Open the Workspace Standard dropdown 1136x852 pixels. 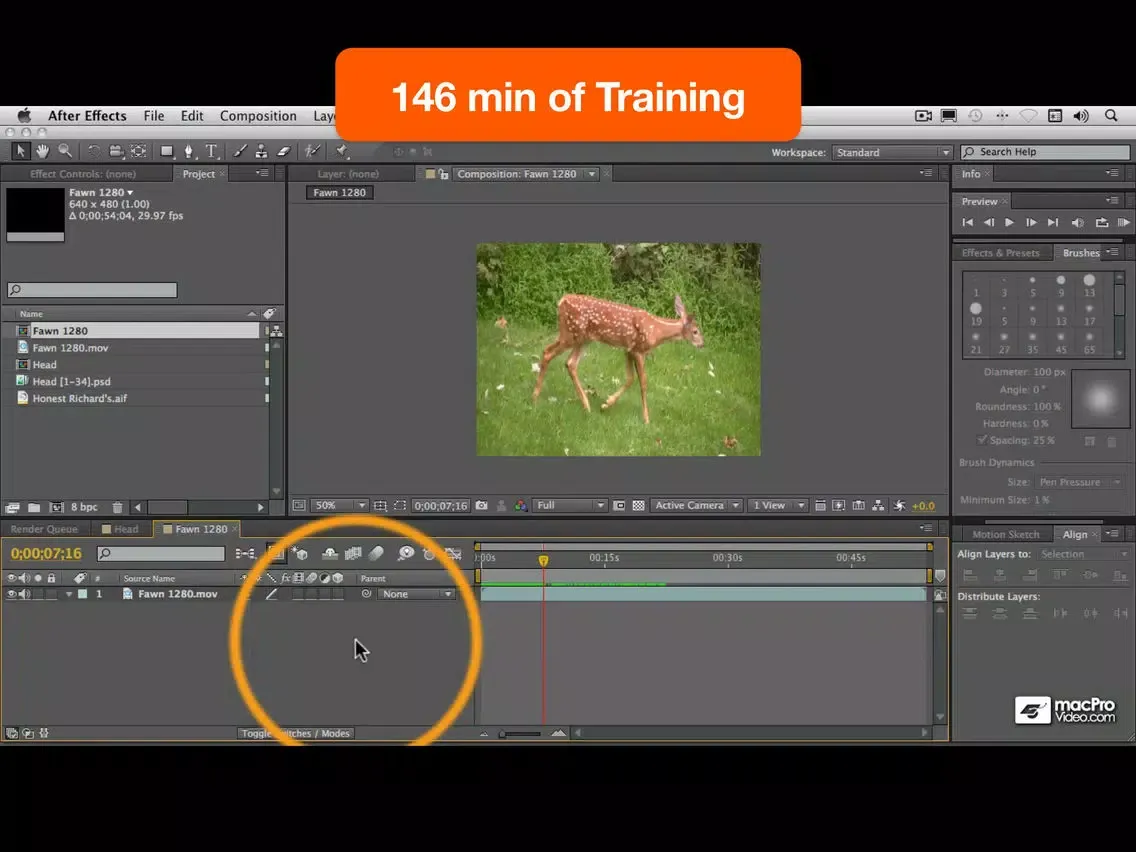click(x=892, y=152)
